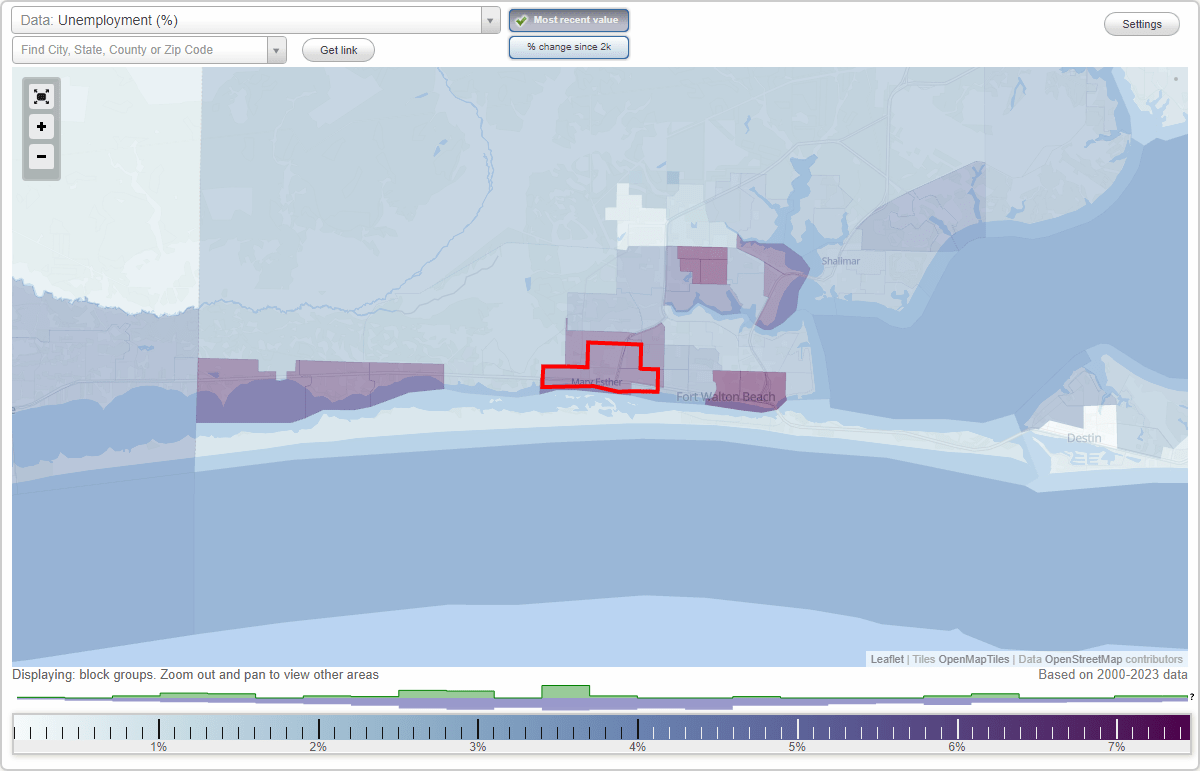The height and width of the screenshot is (771, 1200).
Task: Select the Most recent value option
Action: click(569, 20)
